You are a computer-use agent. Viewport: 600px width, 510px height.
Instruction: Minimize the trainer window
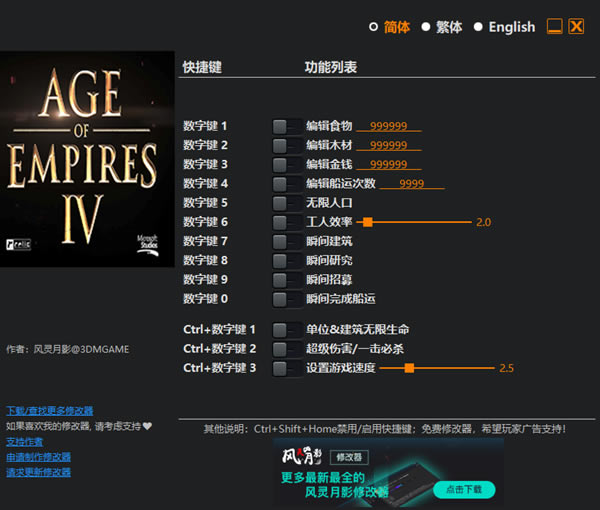[x=554, y=27]
